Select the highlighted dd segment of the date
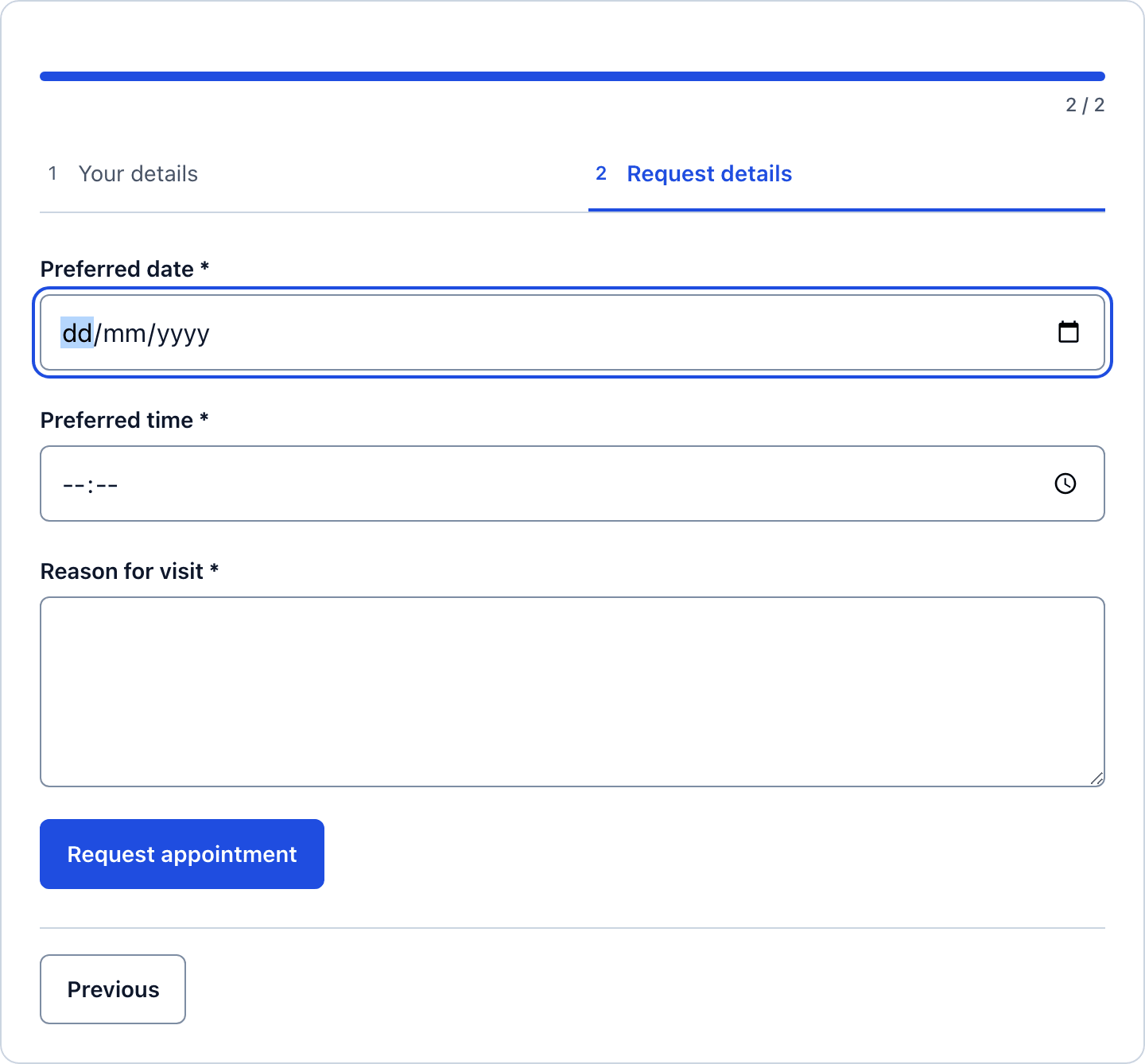 coord(77,333)
